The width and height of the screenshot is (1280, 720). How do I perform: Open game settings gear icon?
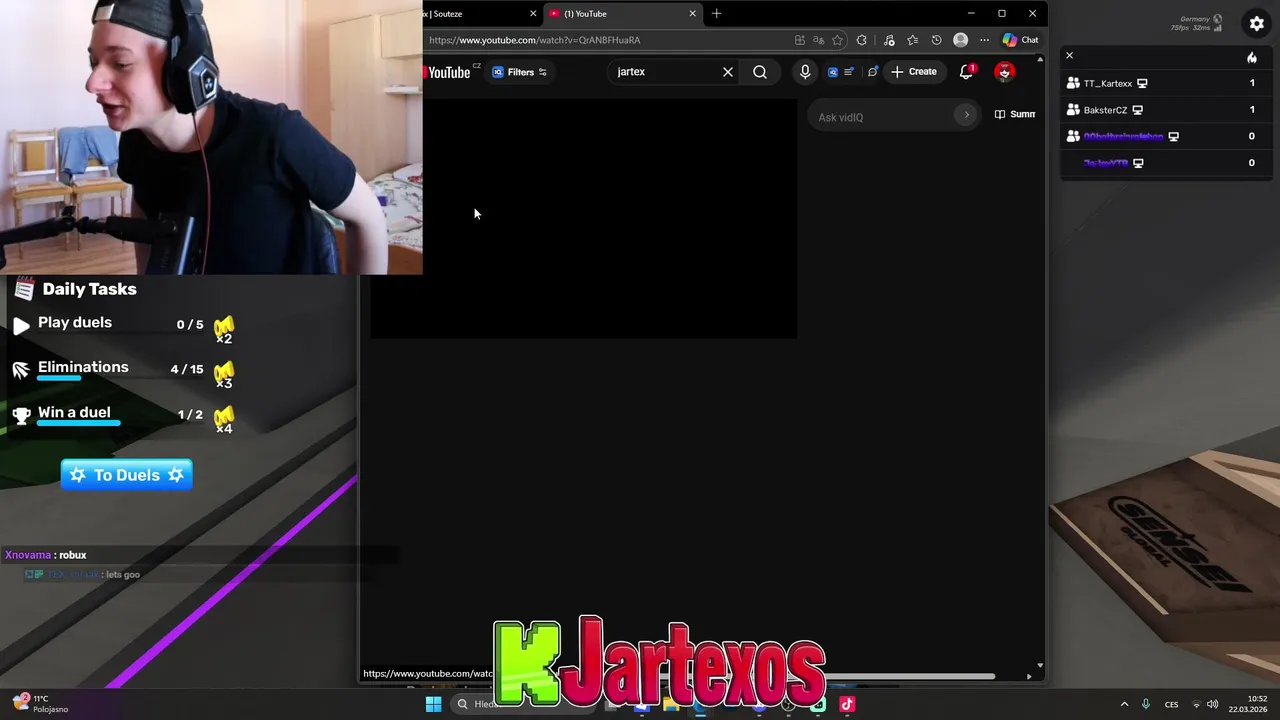[x=1257, y=23]
